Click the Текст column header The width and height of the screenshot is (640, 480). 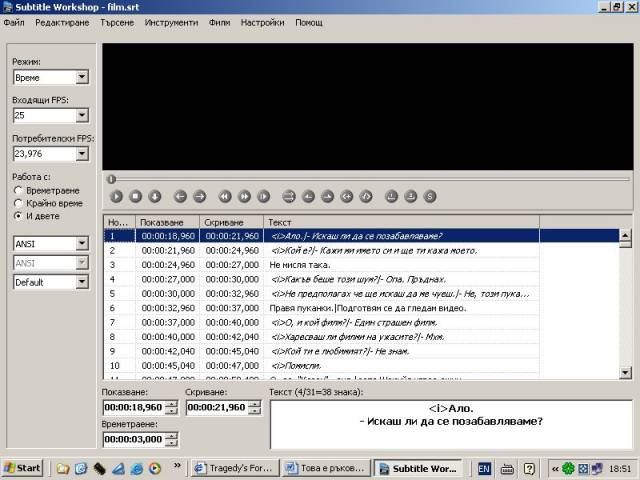402,222
